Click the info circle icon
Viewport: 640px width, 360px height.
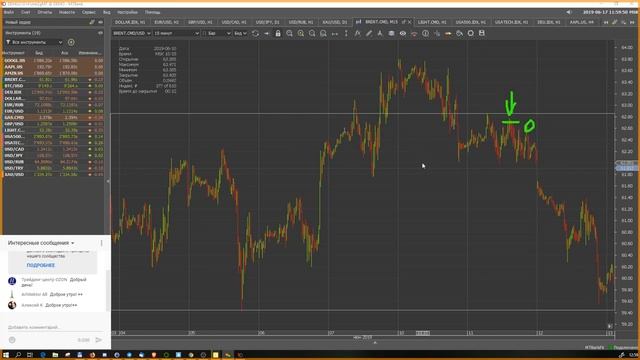425,33
